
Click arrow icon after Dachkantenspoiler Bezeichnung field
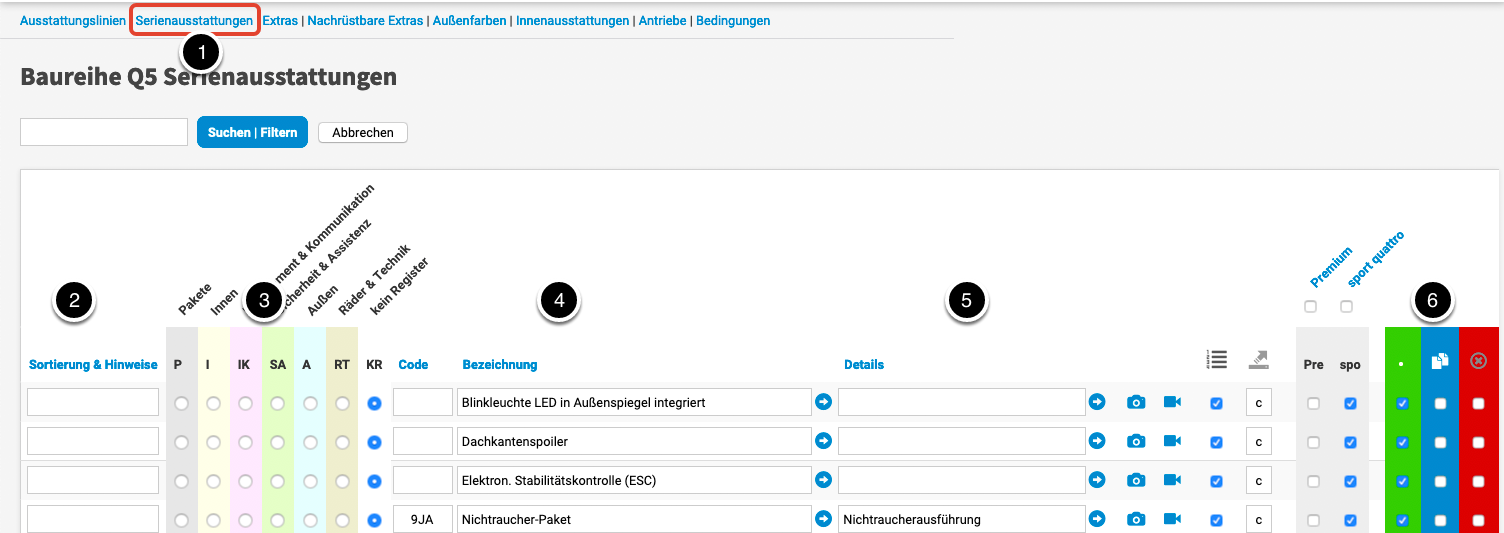(x=823, y=441)
